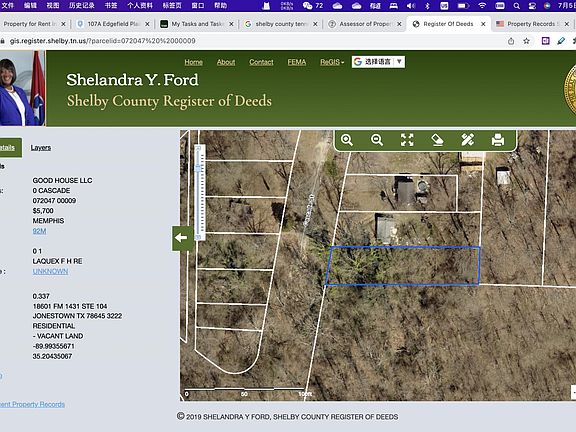Open the 书签 bookmarks menu

[x=111, y=6]
